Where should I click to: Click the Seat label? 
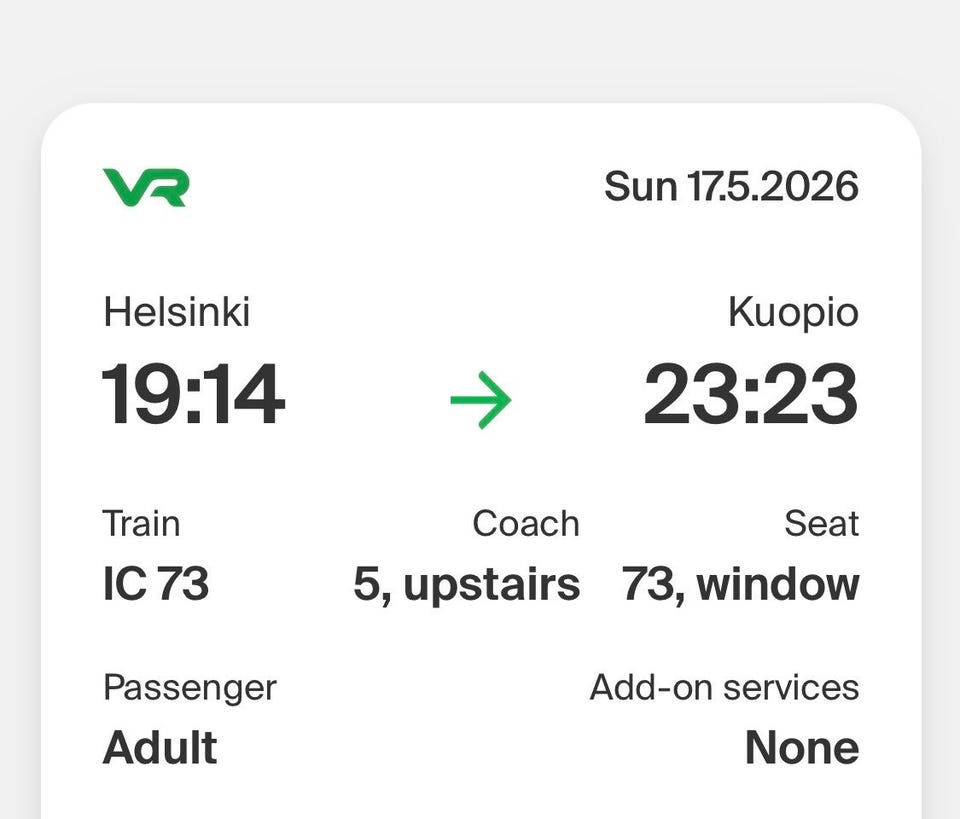[x=821, y=523]
